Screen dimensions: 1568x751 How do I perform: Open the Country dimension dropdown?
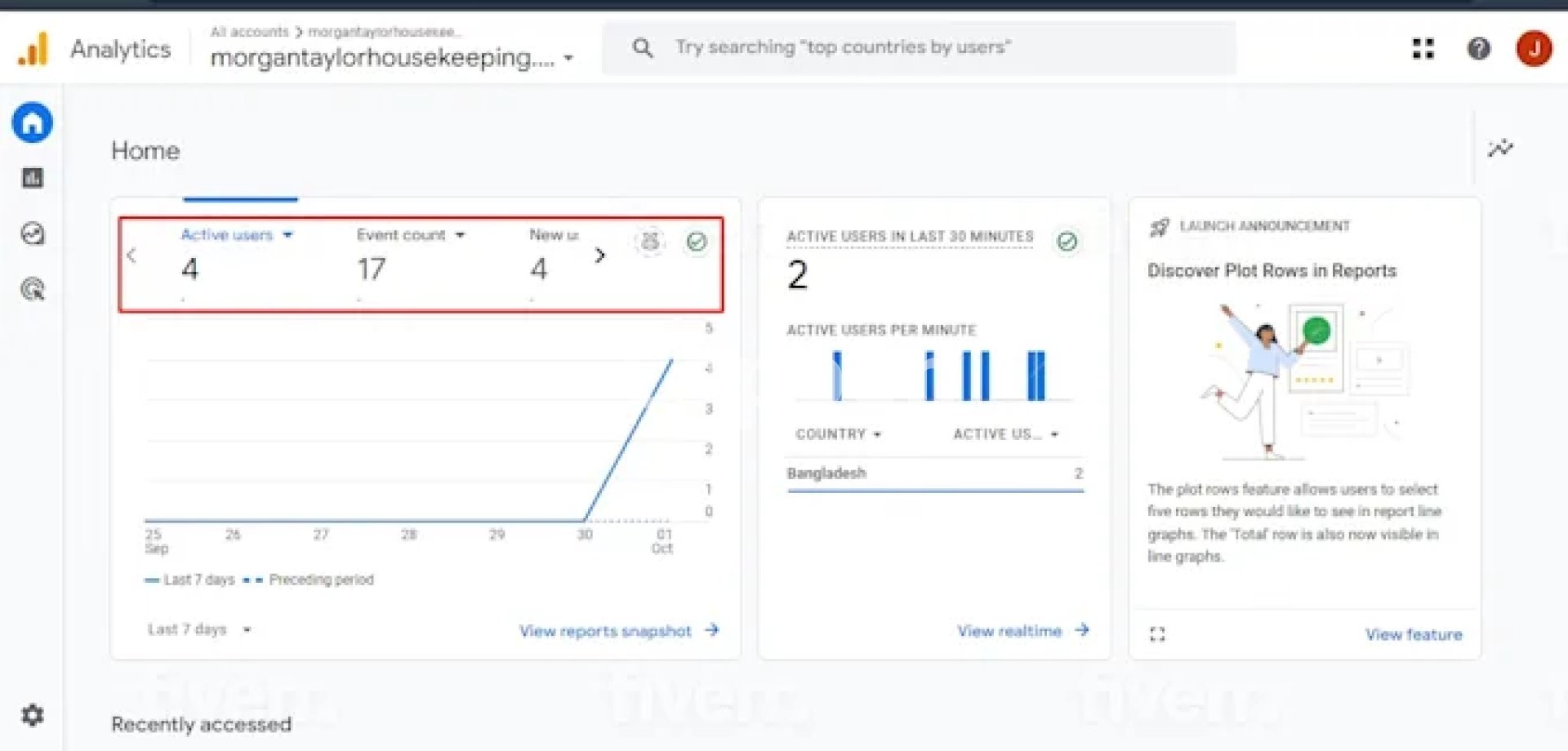839,434
